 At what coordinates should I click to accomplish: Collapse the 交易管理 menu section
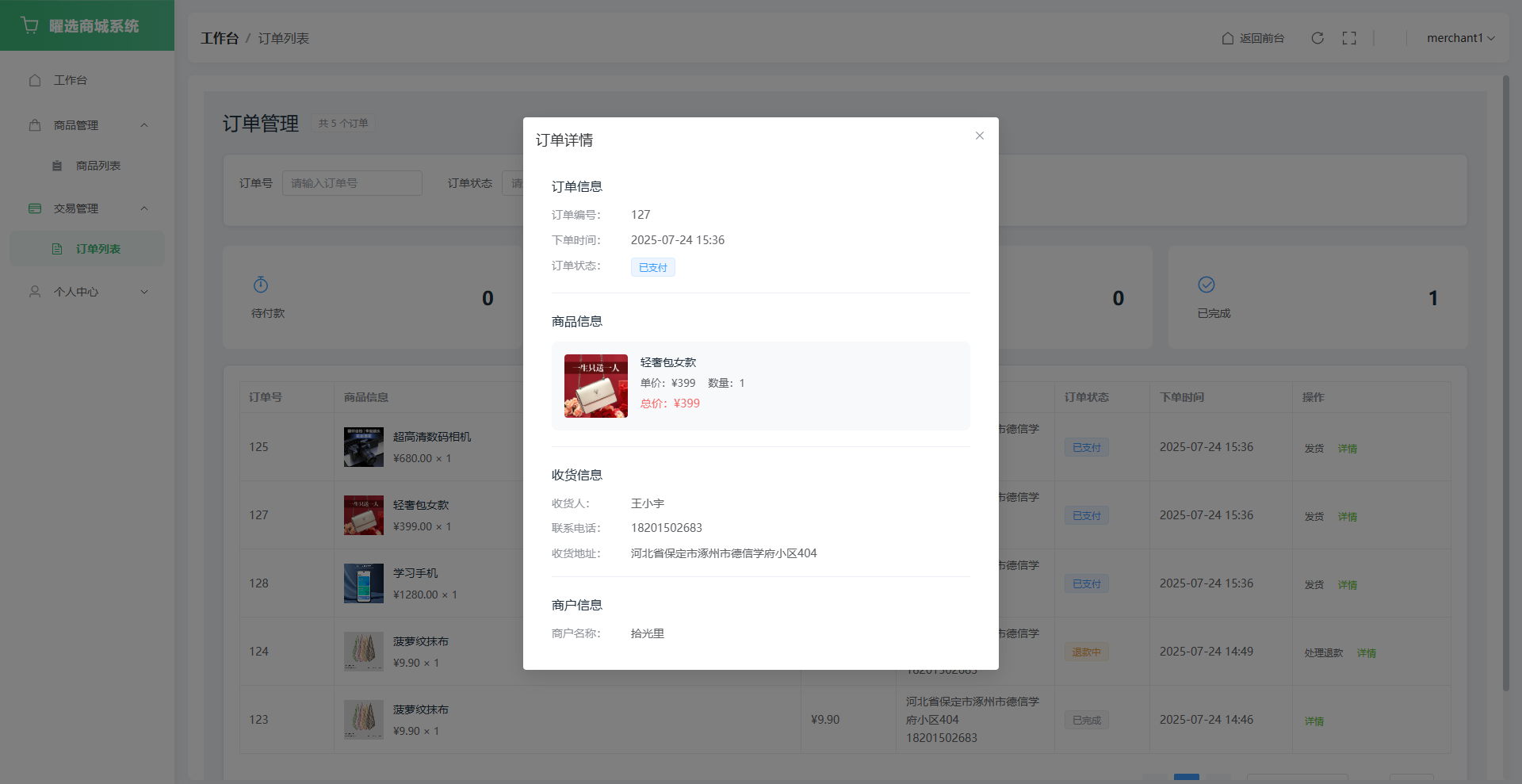[144, 208]
